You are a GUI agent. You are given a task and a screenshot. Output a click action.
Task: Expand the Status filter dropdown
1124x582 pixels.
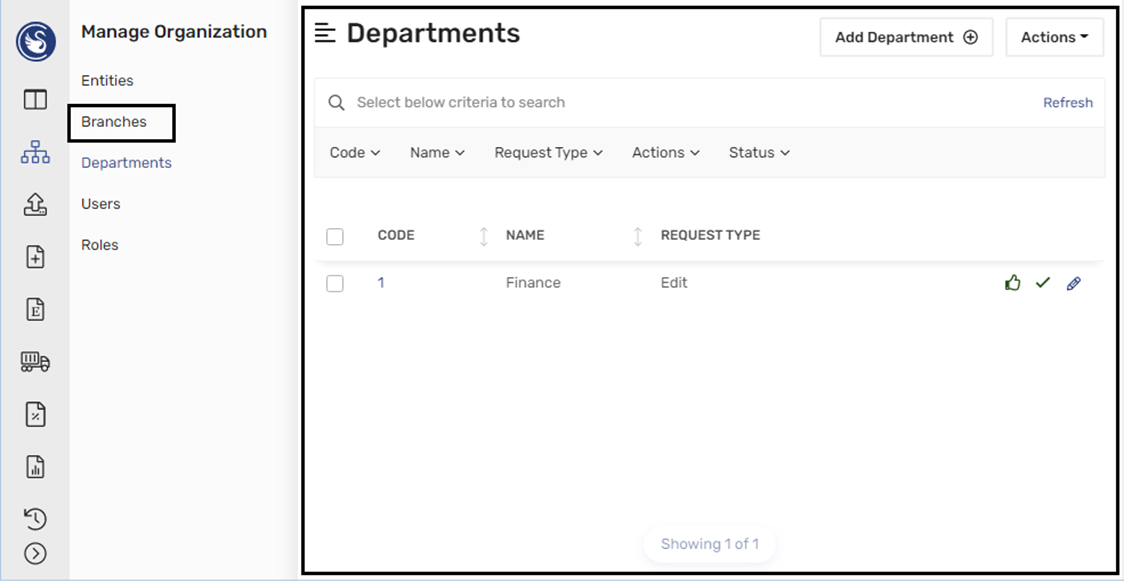759,153
